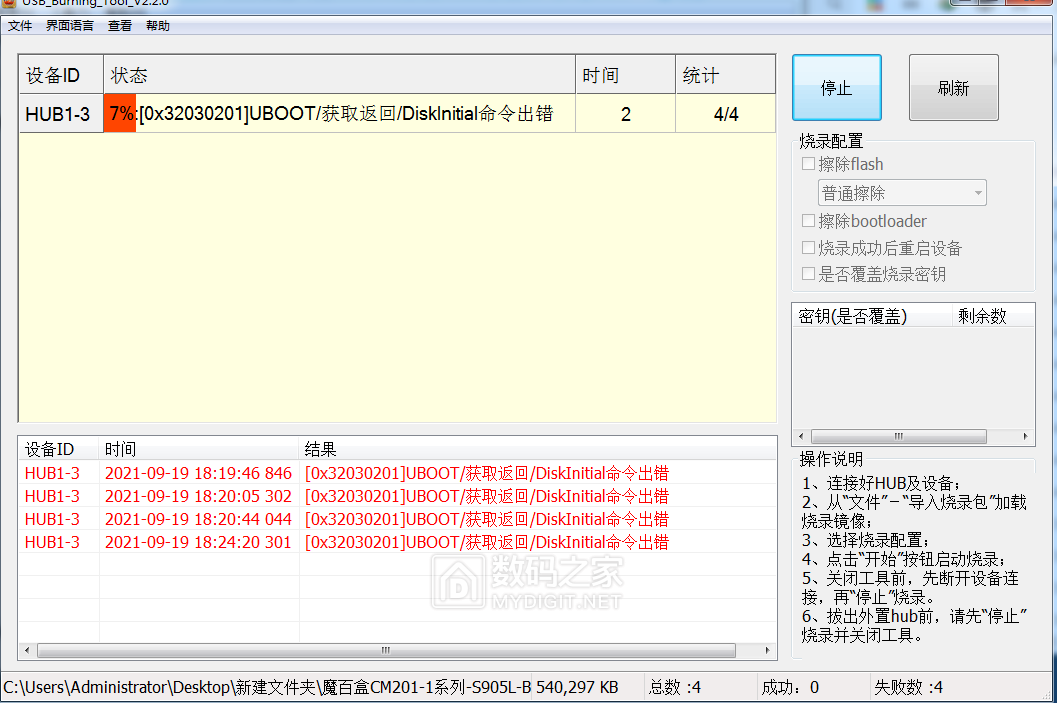
Task: Enable the 擦除flash checkbox
Action: (x=808, y=163)
